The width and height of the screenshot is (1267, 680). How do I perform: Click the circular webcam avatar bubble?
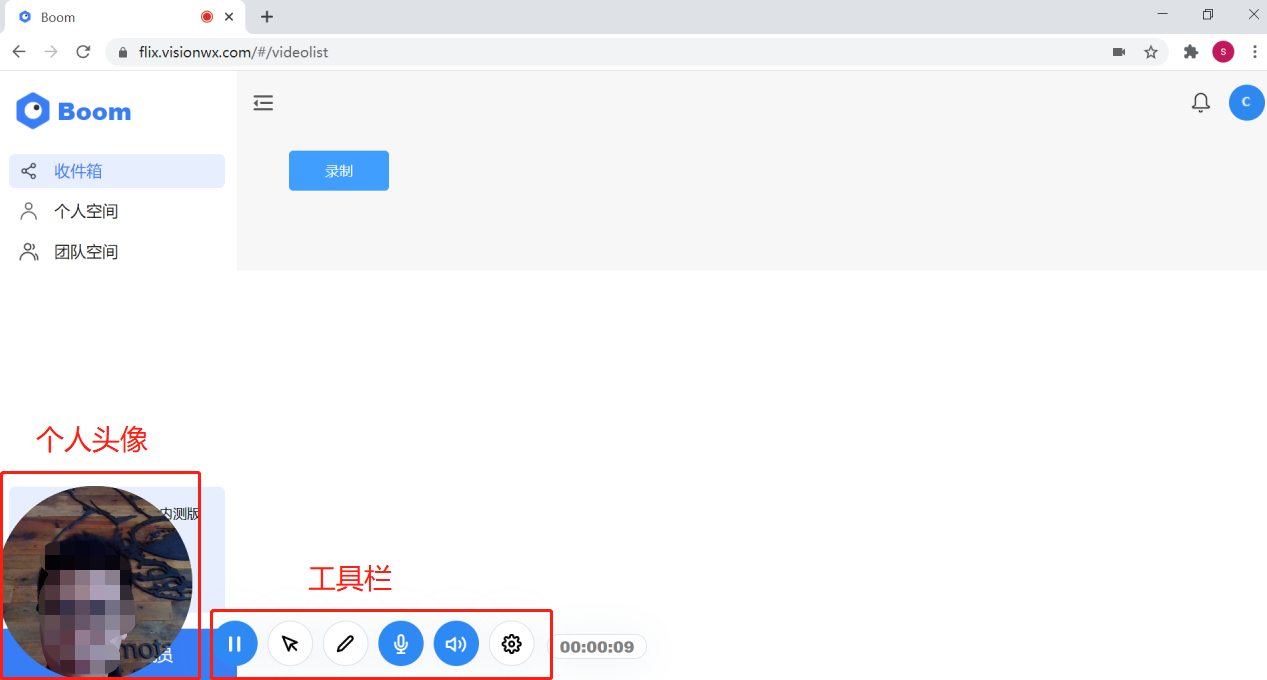pos(96,582)
